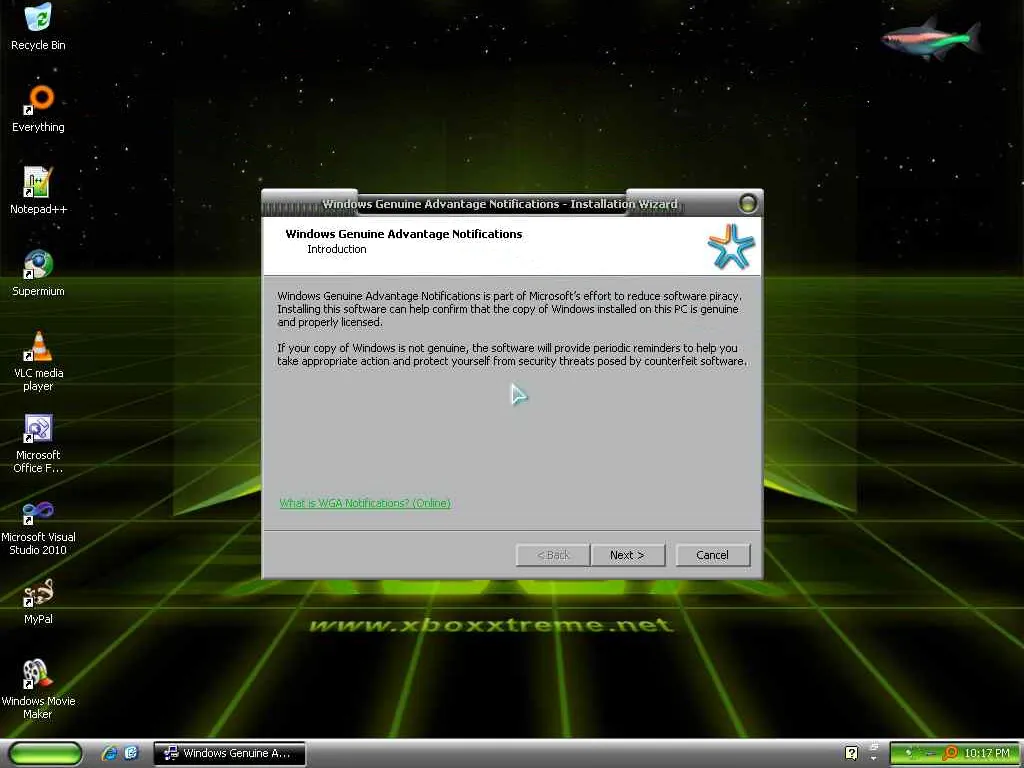Open the MyPal browser shortcut
Viewport: 1024px width, 768px height.
coord(39,601)
